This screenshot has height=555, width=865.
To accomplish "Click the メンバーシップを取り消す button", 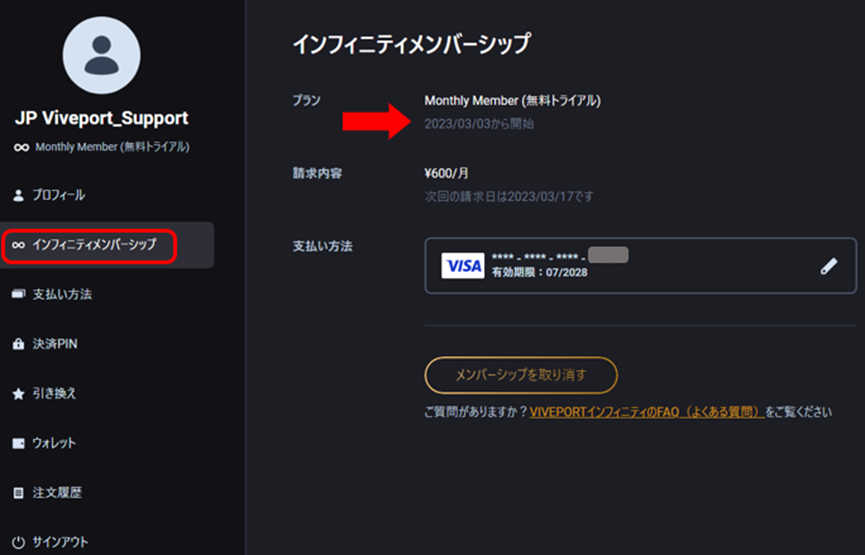I will tap(521, 375).
